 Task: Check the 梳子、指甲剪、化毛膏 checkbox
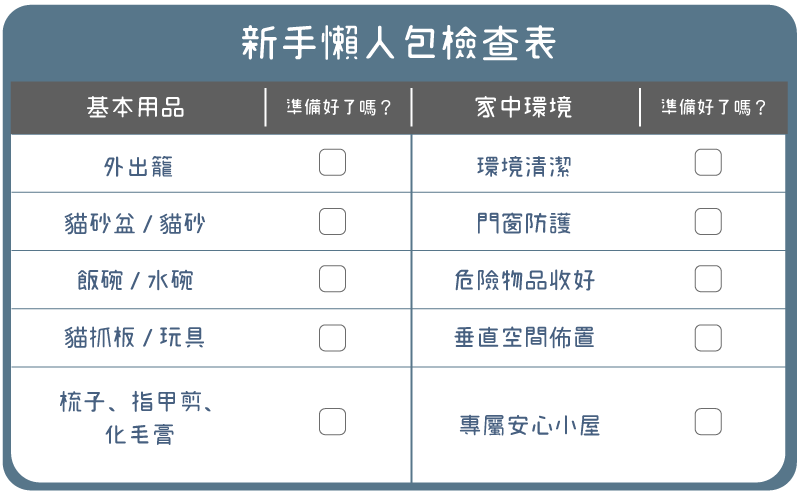[x=332, y=421]
